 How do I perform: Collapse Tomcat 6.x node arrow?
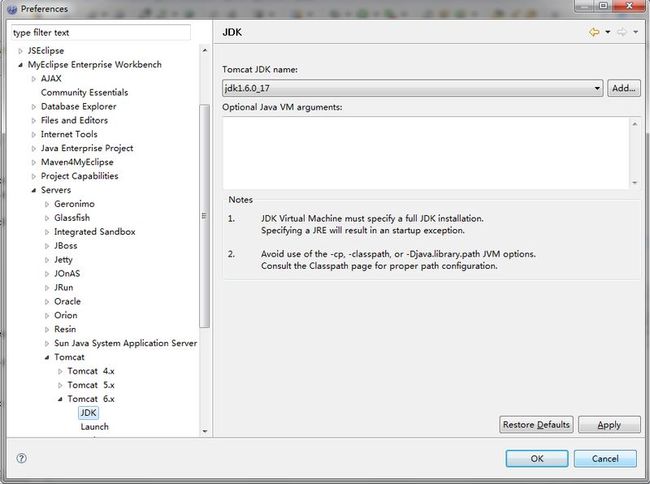[60, 399]
